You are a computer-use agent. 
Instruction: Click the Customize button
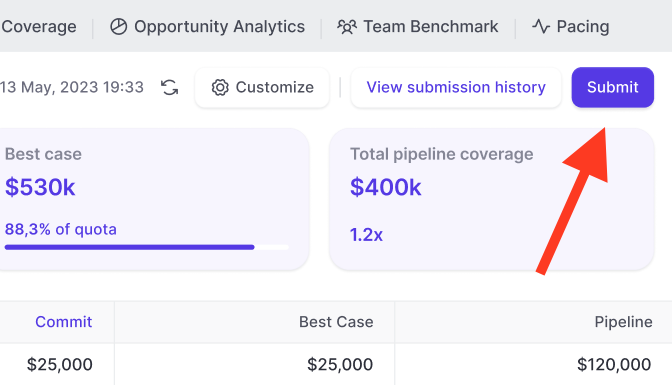coord(262,87)
